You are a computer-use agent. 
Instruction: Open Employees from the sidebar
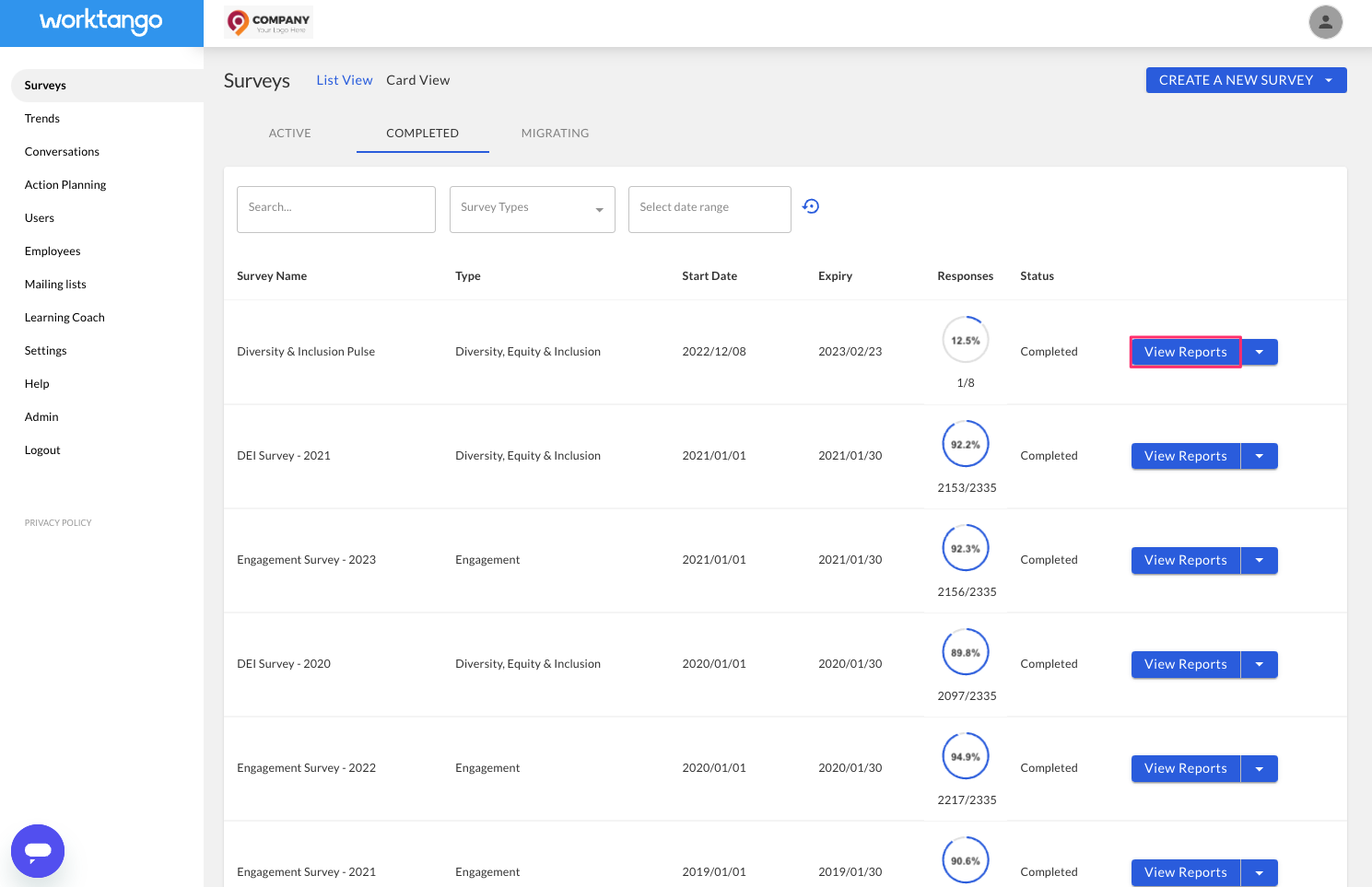click(x=53, y=251)
